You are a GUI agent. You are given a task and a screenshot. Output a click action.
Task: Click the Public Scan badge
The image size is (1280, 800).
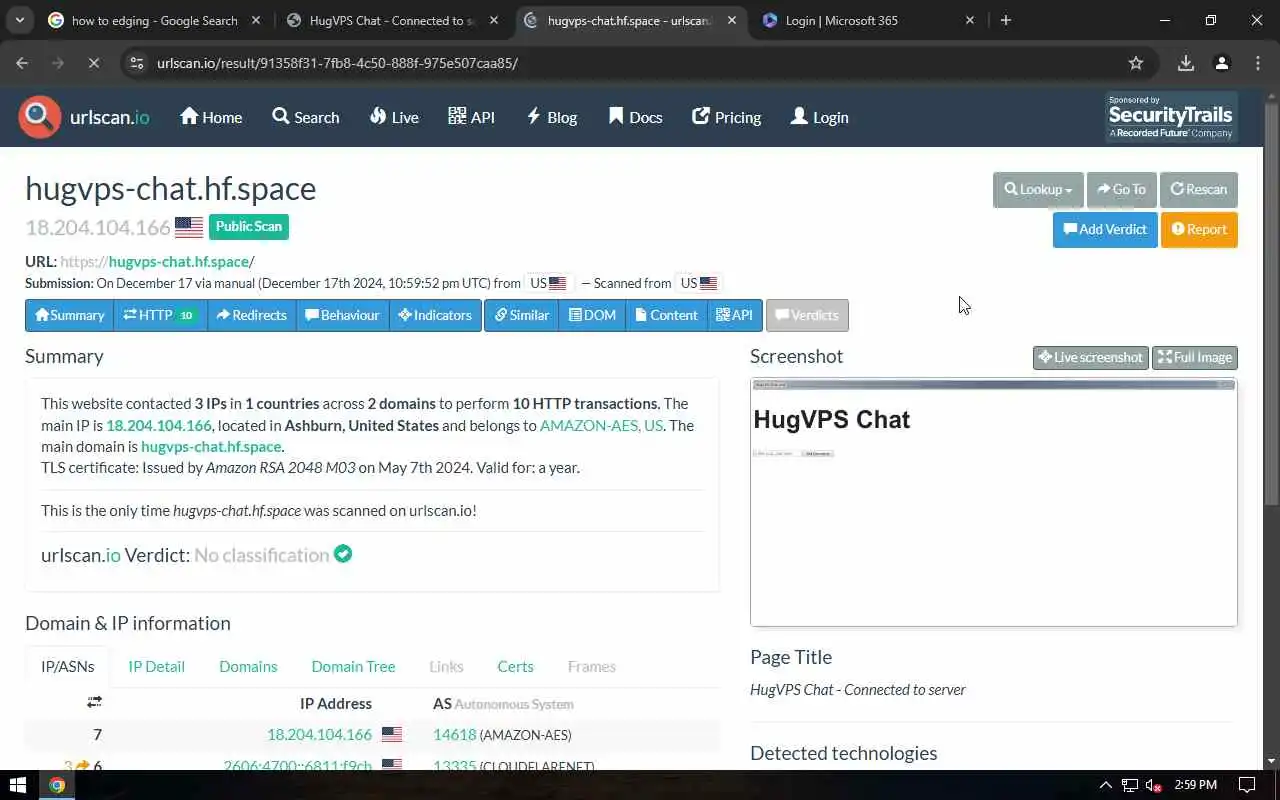click(249, 226)
